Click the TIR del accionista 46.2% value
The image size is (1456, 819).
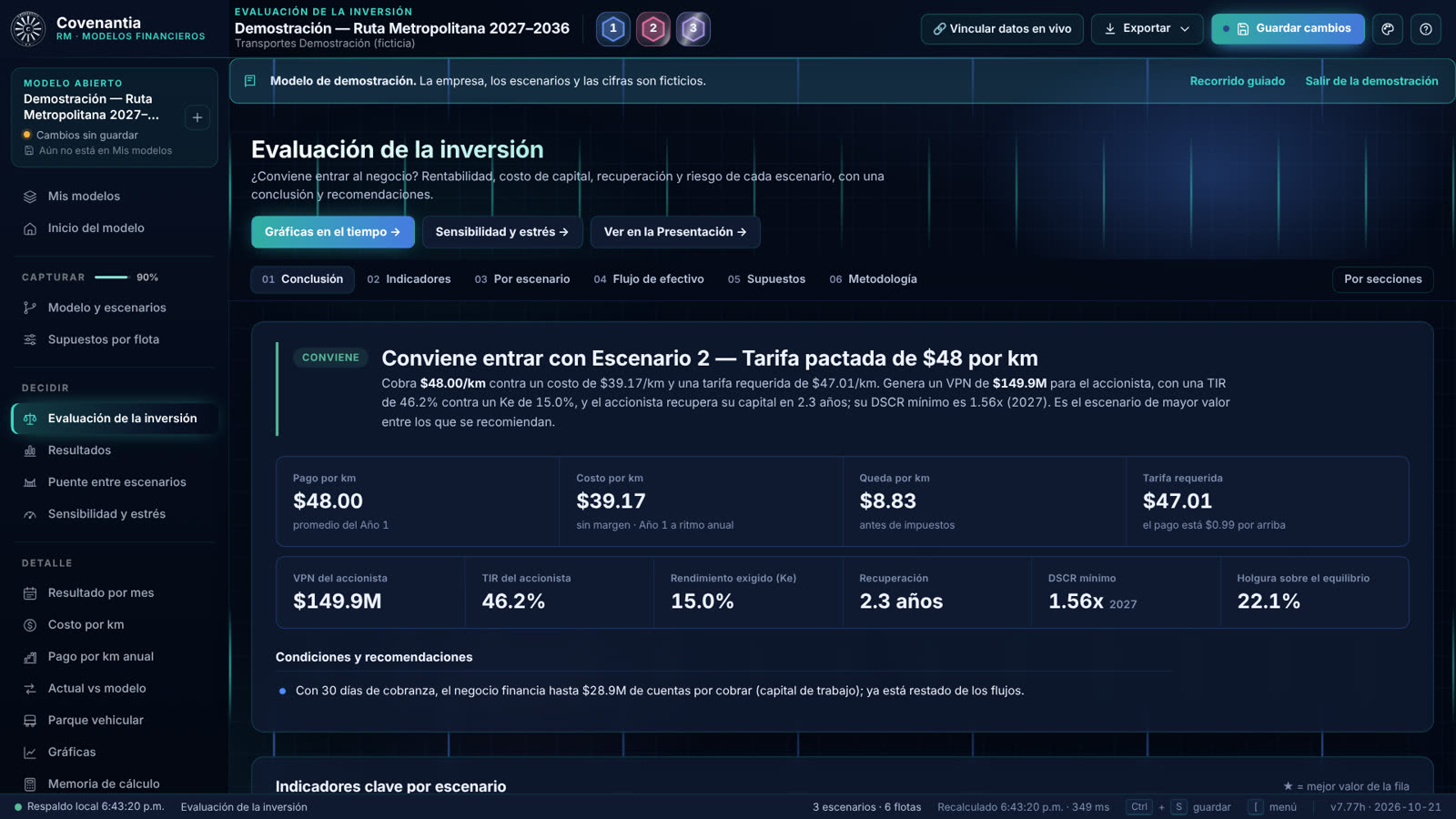(x=513, y=602)
